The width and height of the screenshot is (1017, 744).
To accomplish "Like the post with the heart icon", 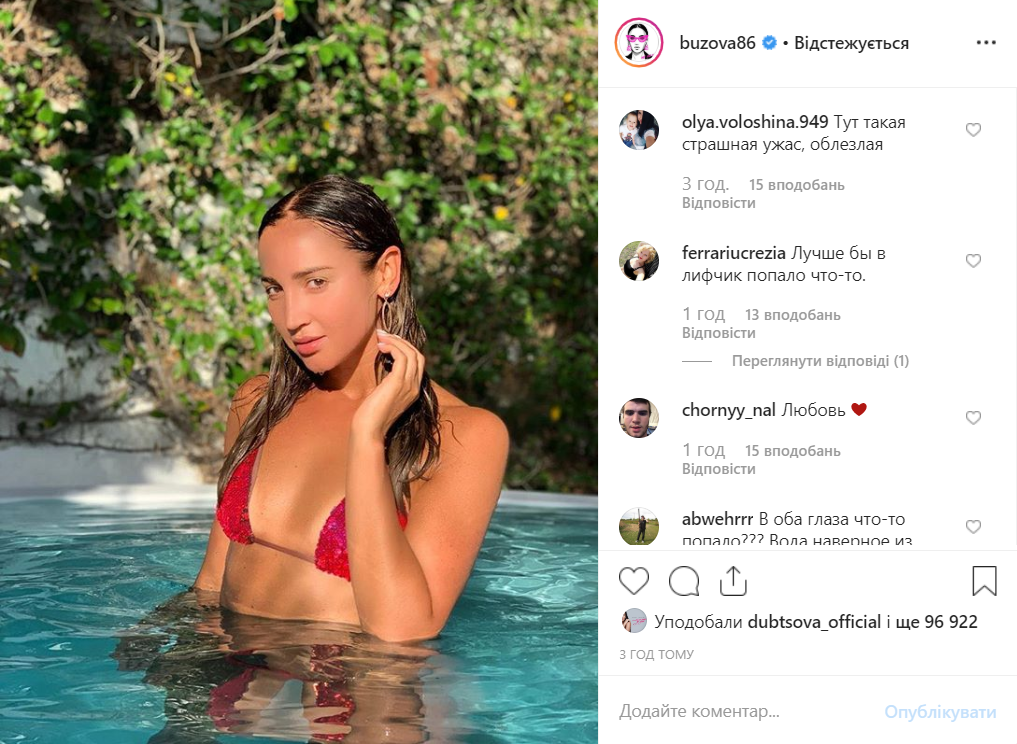I will click(634, 581).
